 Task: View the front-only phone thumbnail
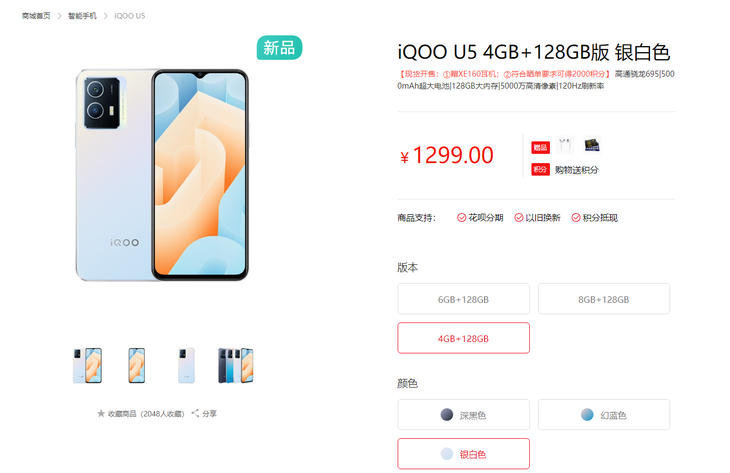(136, 365)
